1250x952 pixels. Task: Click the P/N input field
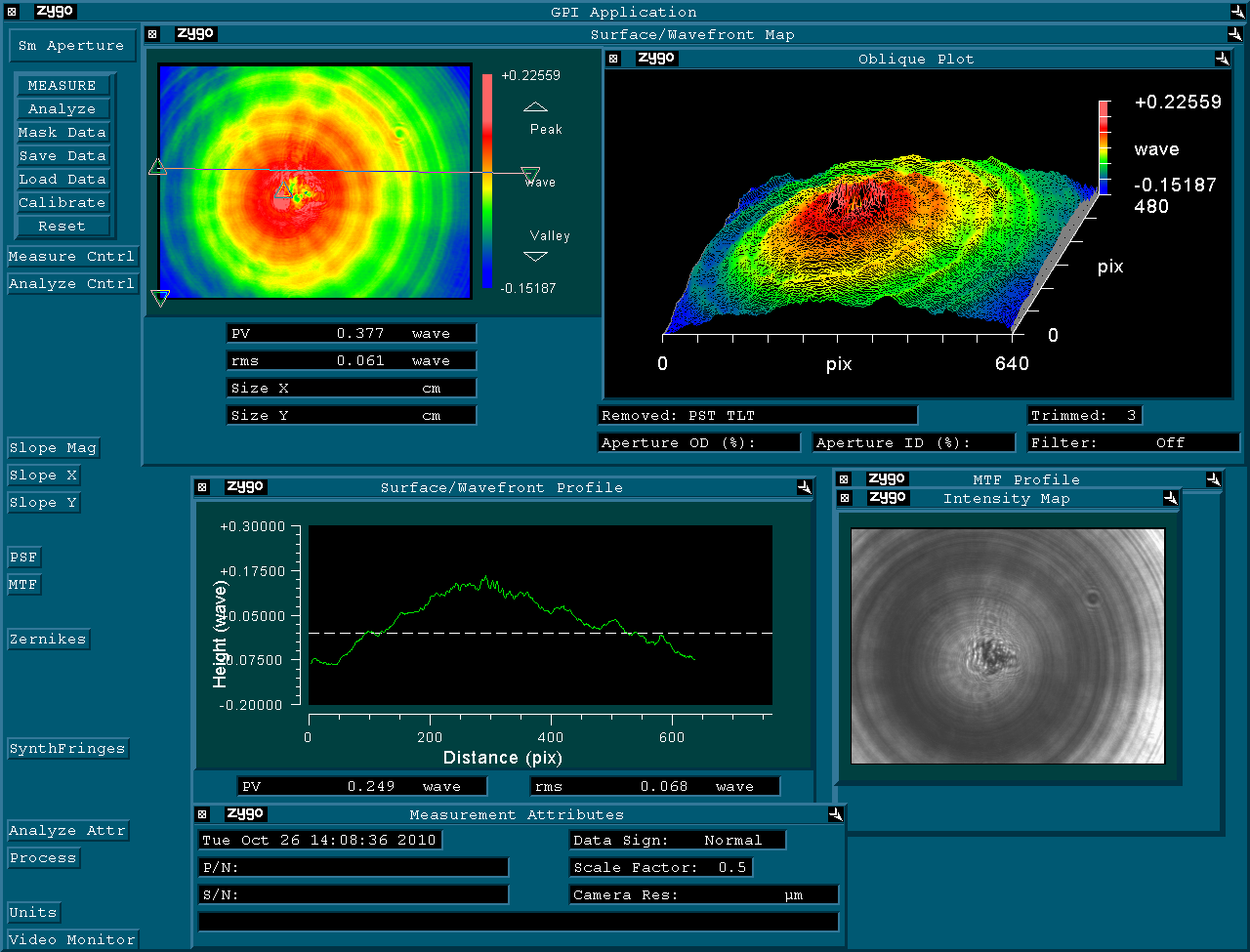(354, 867)
